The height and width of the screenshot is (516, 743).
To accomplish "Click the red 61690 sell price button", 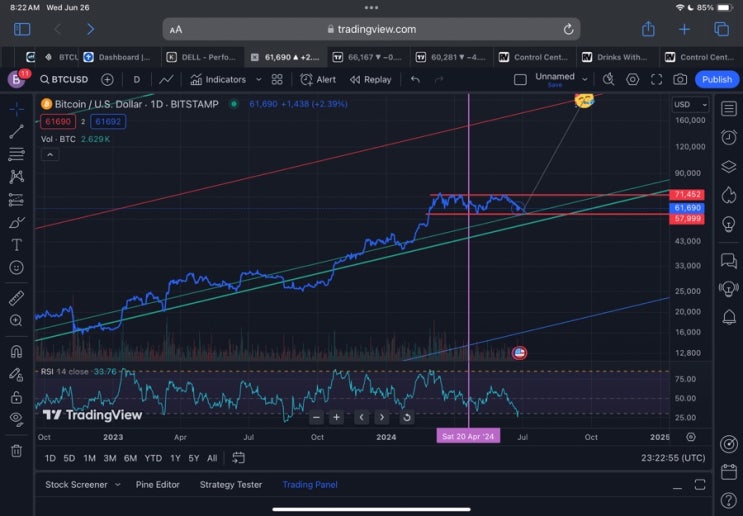I will (58, 122).
